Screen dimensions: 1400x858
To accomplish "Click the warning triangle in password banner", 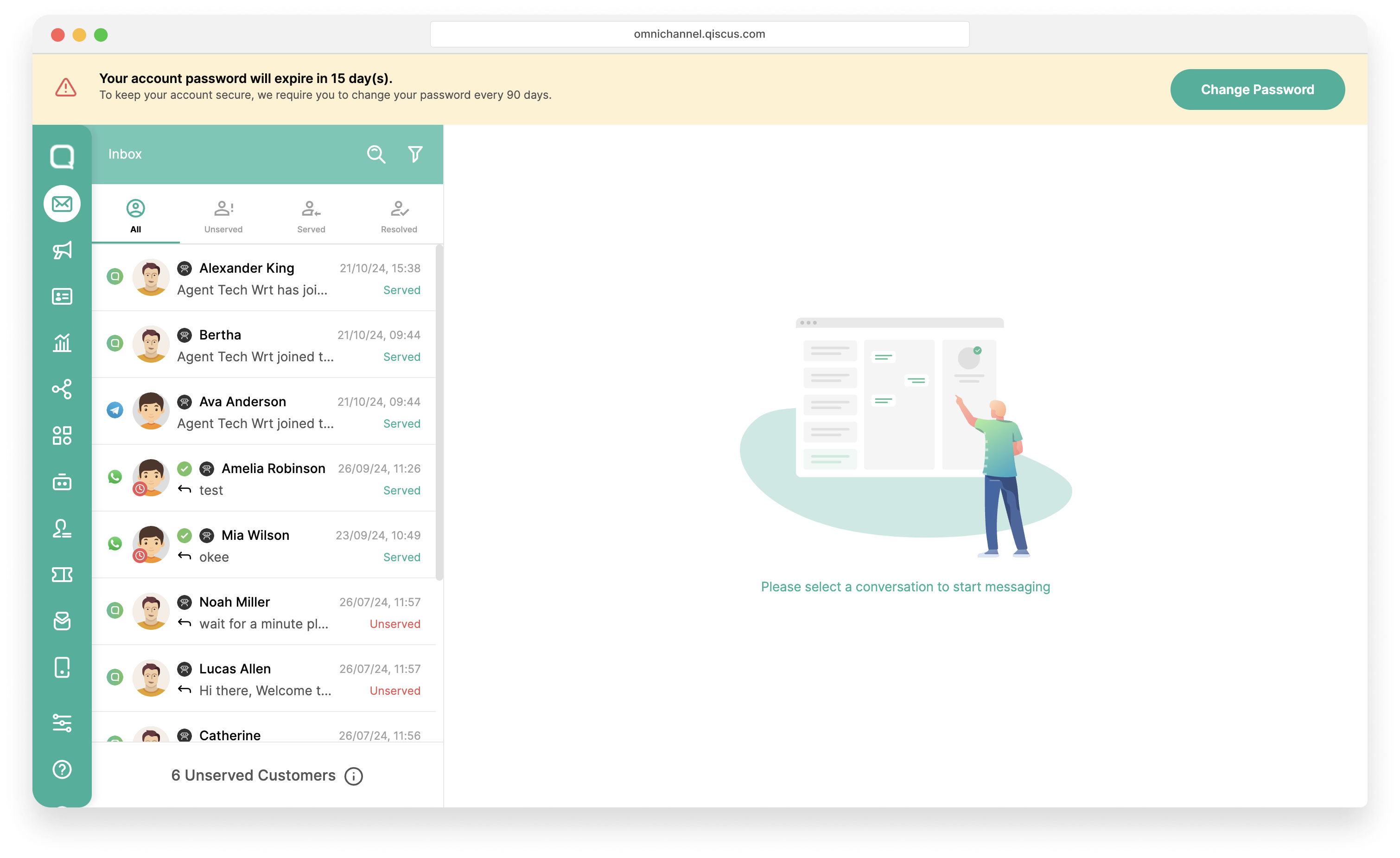I will coord(66,88).
